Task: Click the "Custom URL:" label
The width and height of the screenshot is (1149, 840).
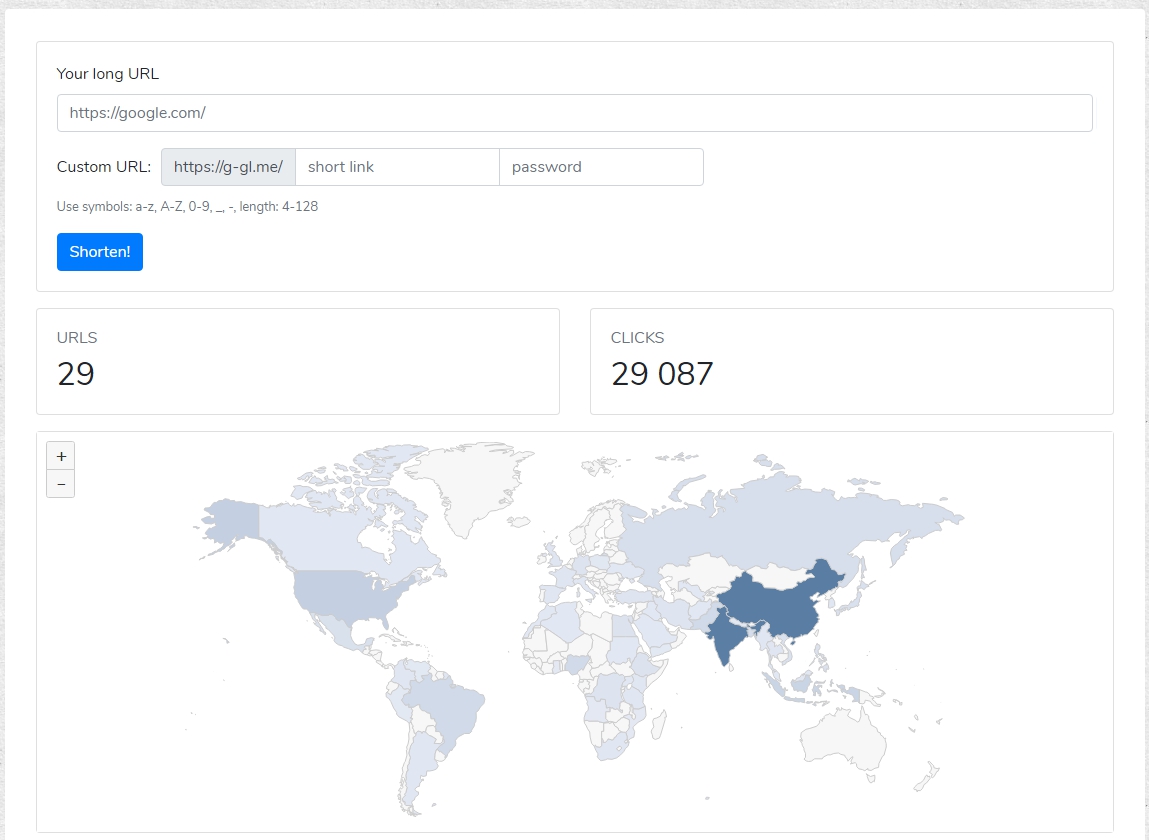Action: [104, 167]
